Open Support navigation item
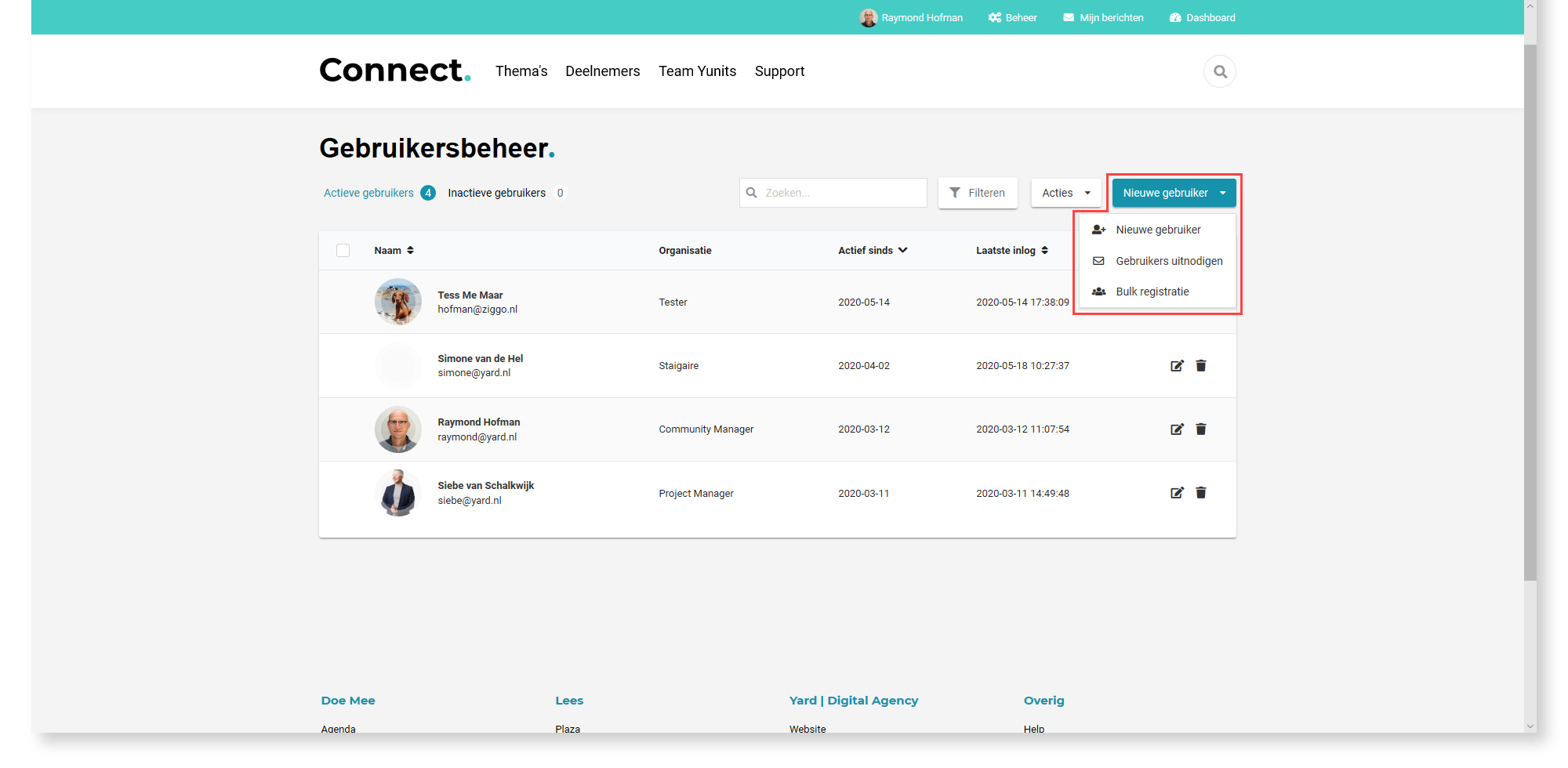Image resolution: width=1568 pixels, height=768 pixels. point(779,71)
